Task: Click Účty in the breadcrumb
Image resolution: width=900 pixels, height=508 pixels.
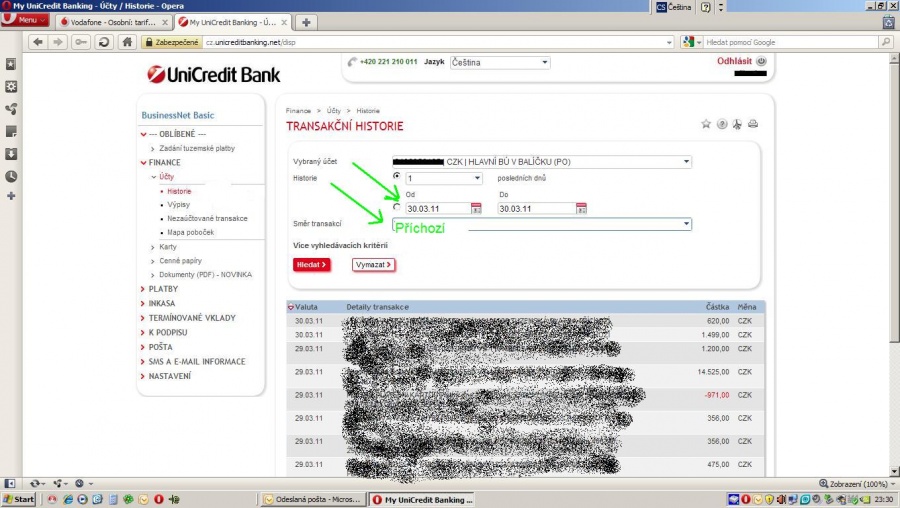Action: pos(333,111)
